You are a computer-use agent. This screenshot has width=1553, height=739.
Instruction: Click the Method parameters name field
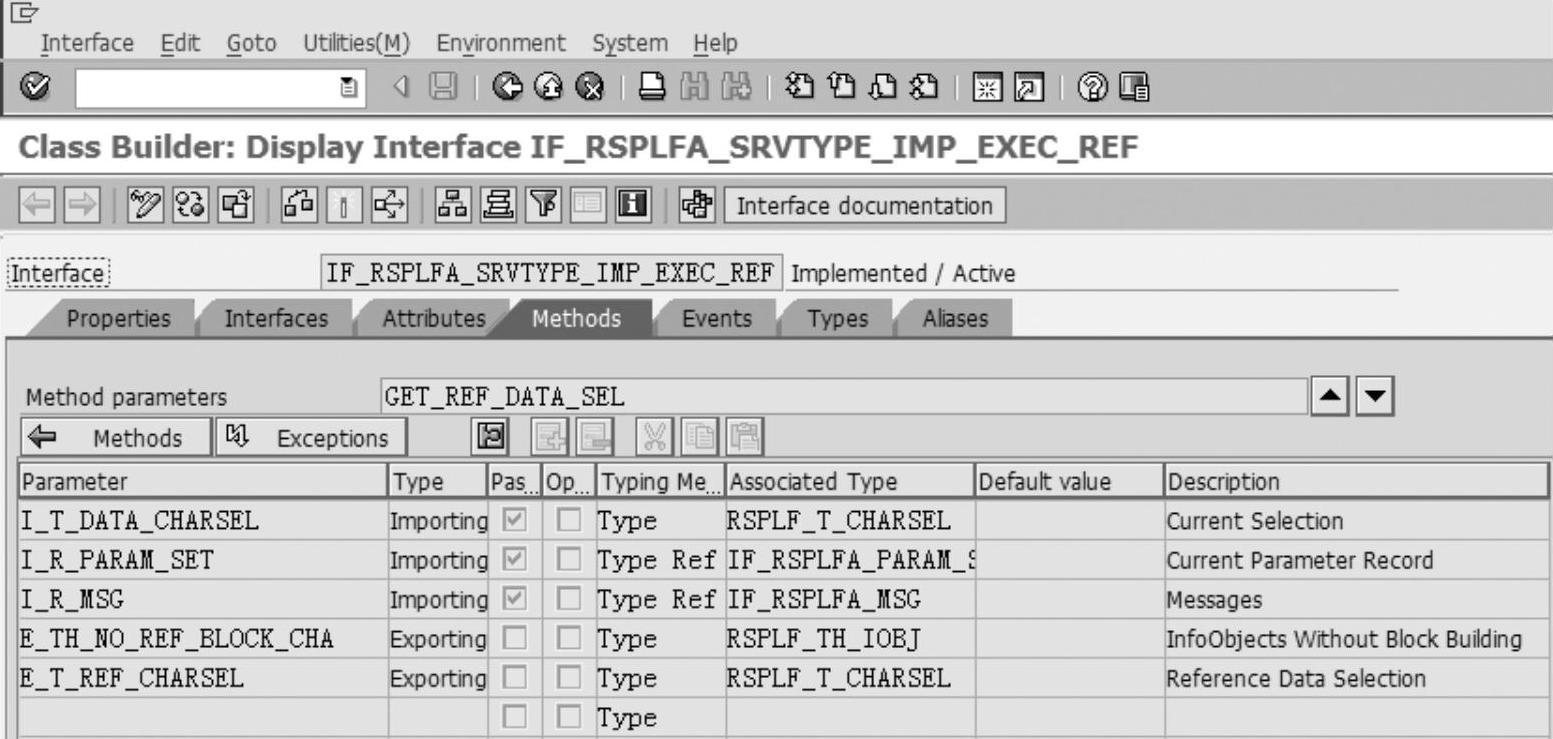coord(843,397)
